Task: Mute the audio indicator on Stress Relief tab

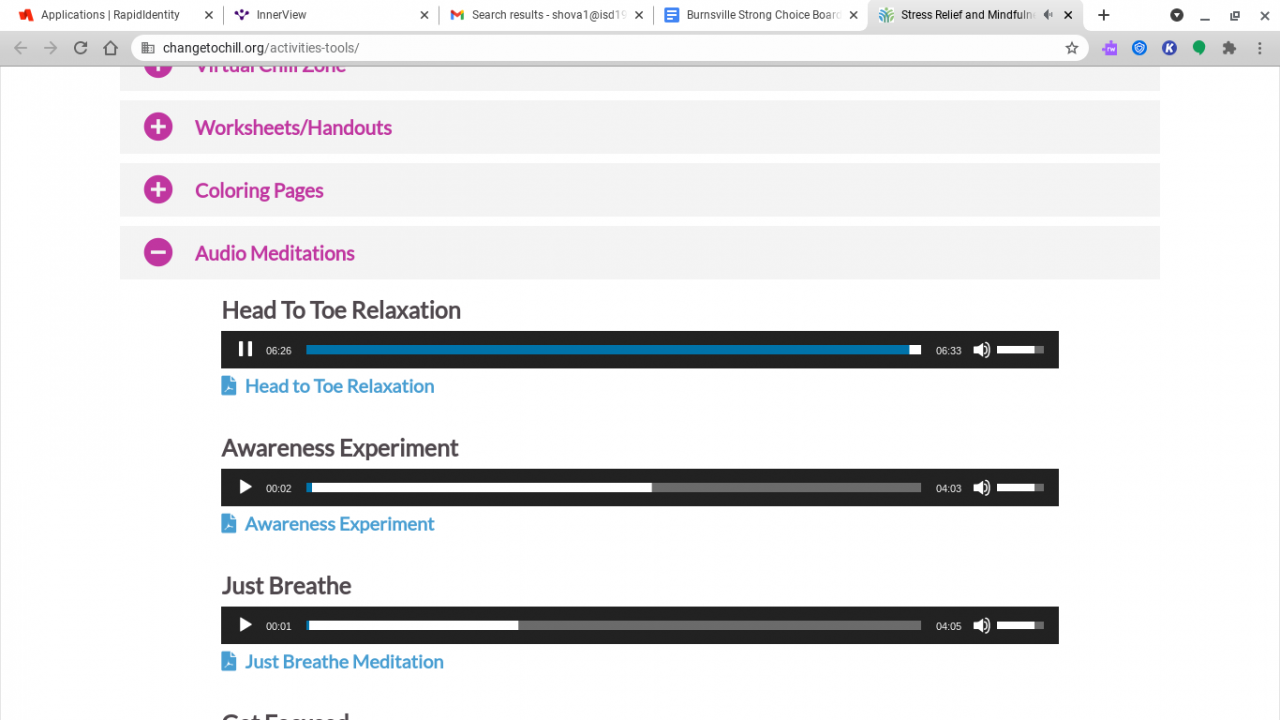Action: coord(1048,15)
